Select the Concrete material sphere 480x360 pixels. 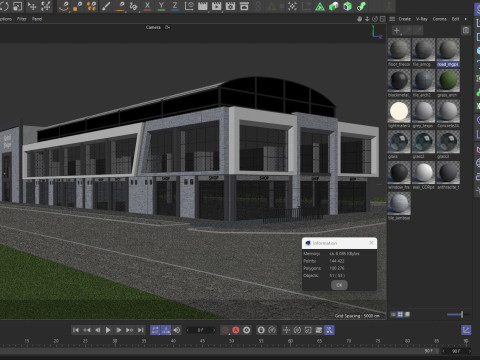tap(448, 111)
